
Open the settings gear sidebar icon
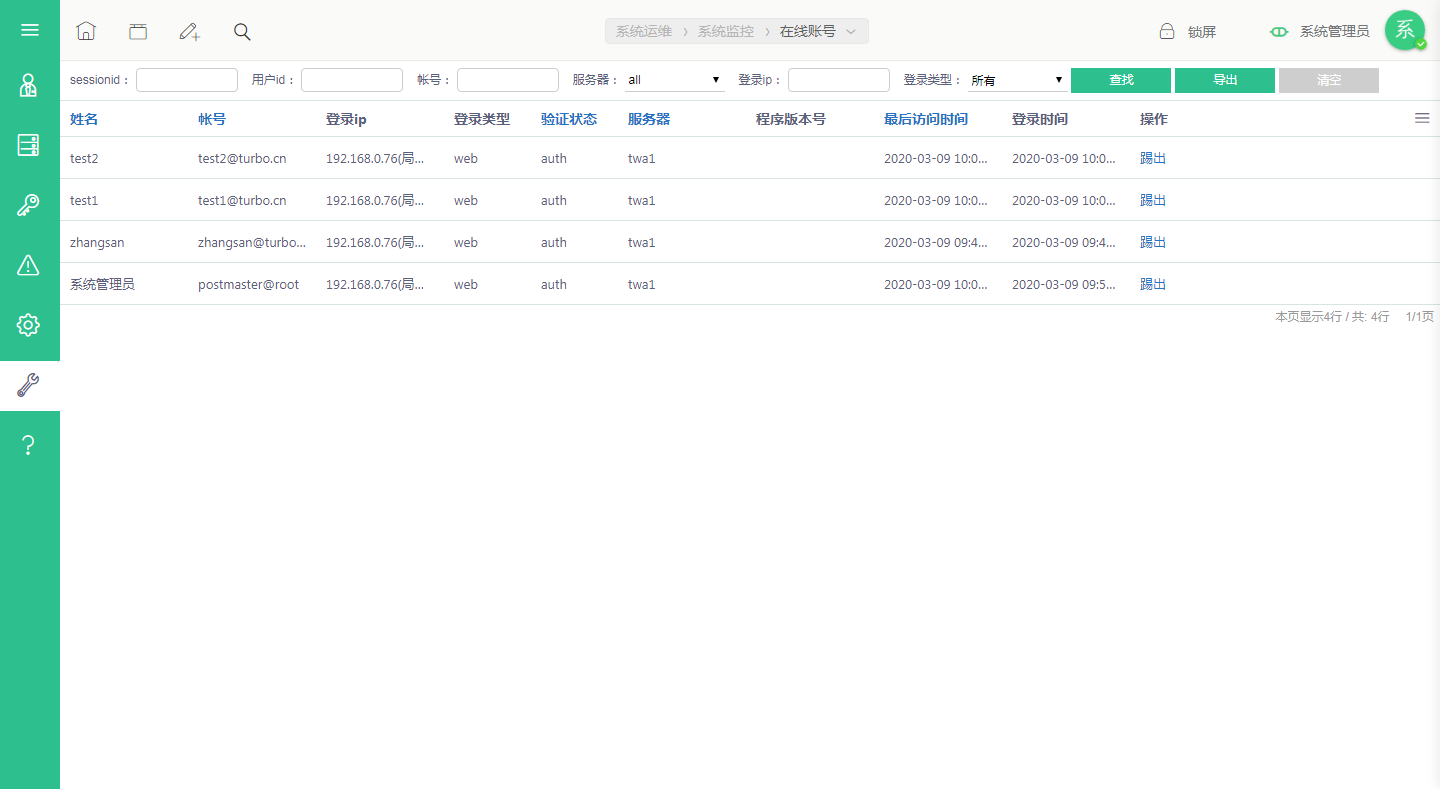coord(29,325)
